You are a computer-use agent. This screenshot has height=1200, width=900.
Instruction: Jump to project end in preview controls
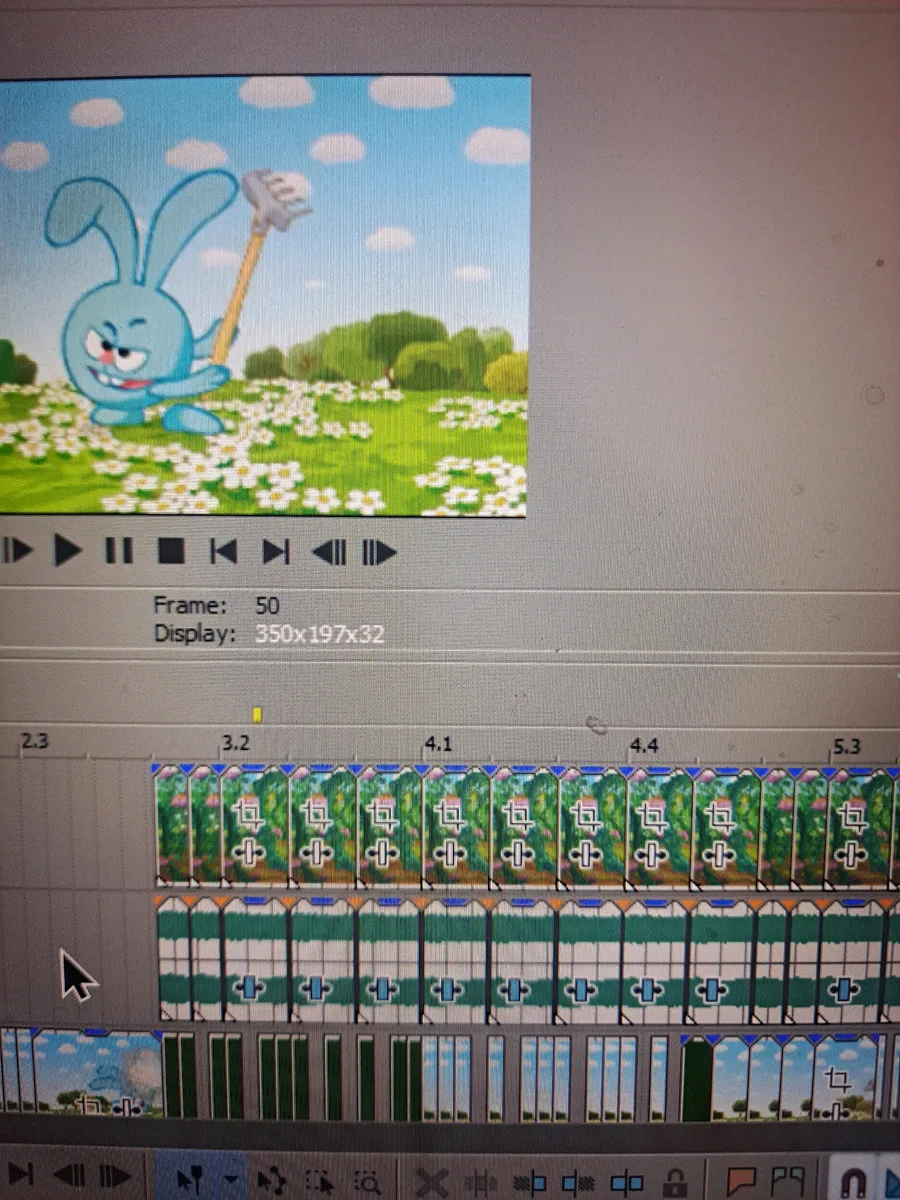pyautogui.click(x=276, y=551)
